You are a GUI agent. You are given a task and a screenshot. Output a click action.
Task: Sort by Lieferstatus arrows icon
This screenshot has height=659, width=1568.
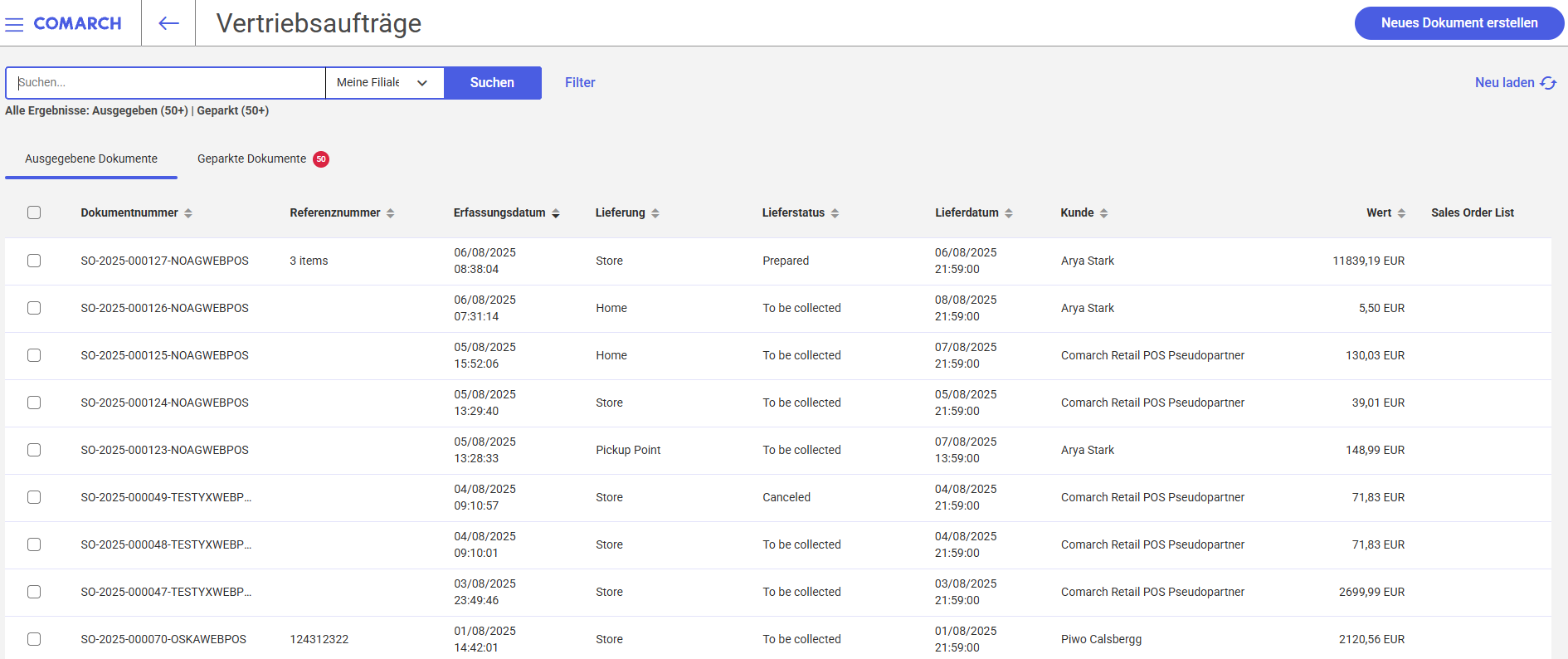pyautogui.click(x=835, y=213)
